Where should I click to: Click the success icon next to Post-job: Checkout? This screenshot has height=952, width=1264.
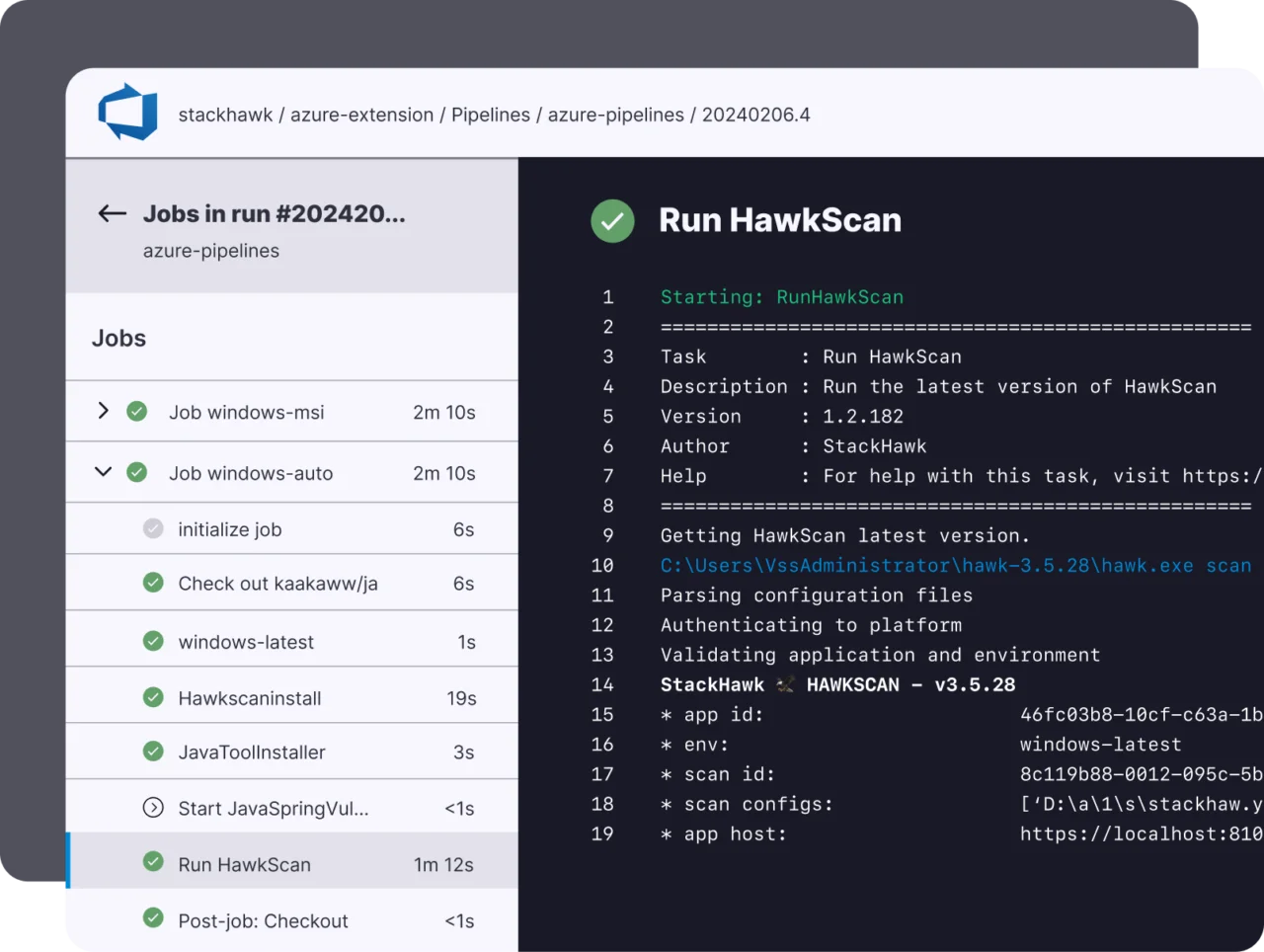(x=153, y=919)
